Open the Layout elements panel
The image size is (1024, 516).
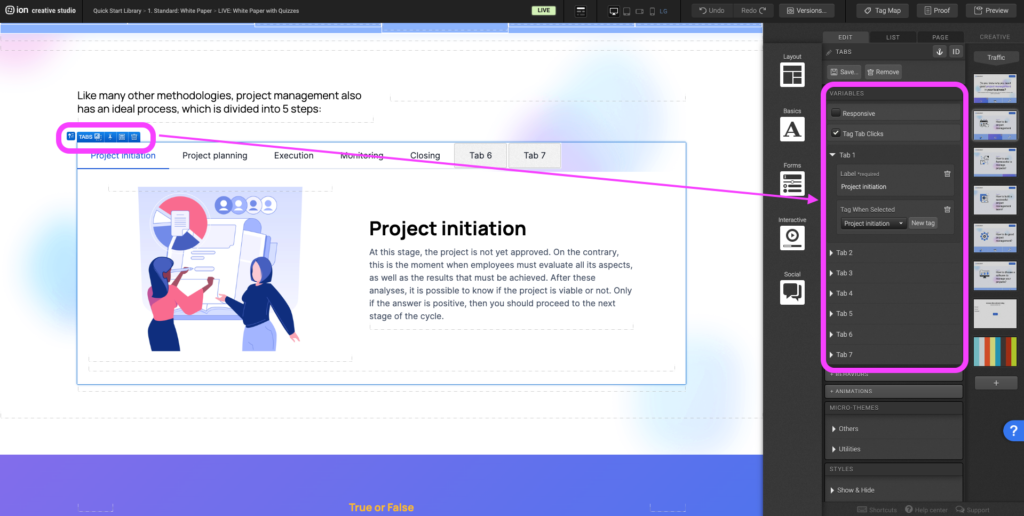click(x=792, y=75)
